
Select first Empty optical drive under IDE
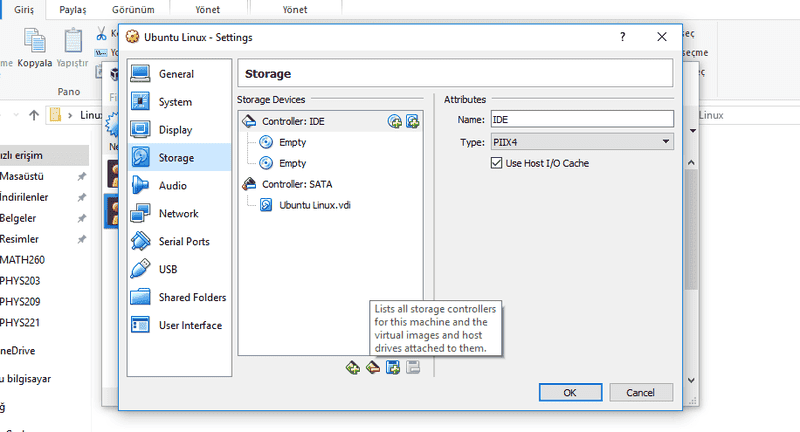[x=292, y=142]
